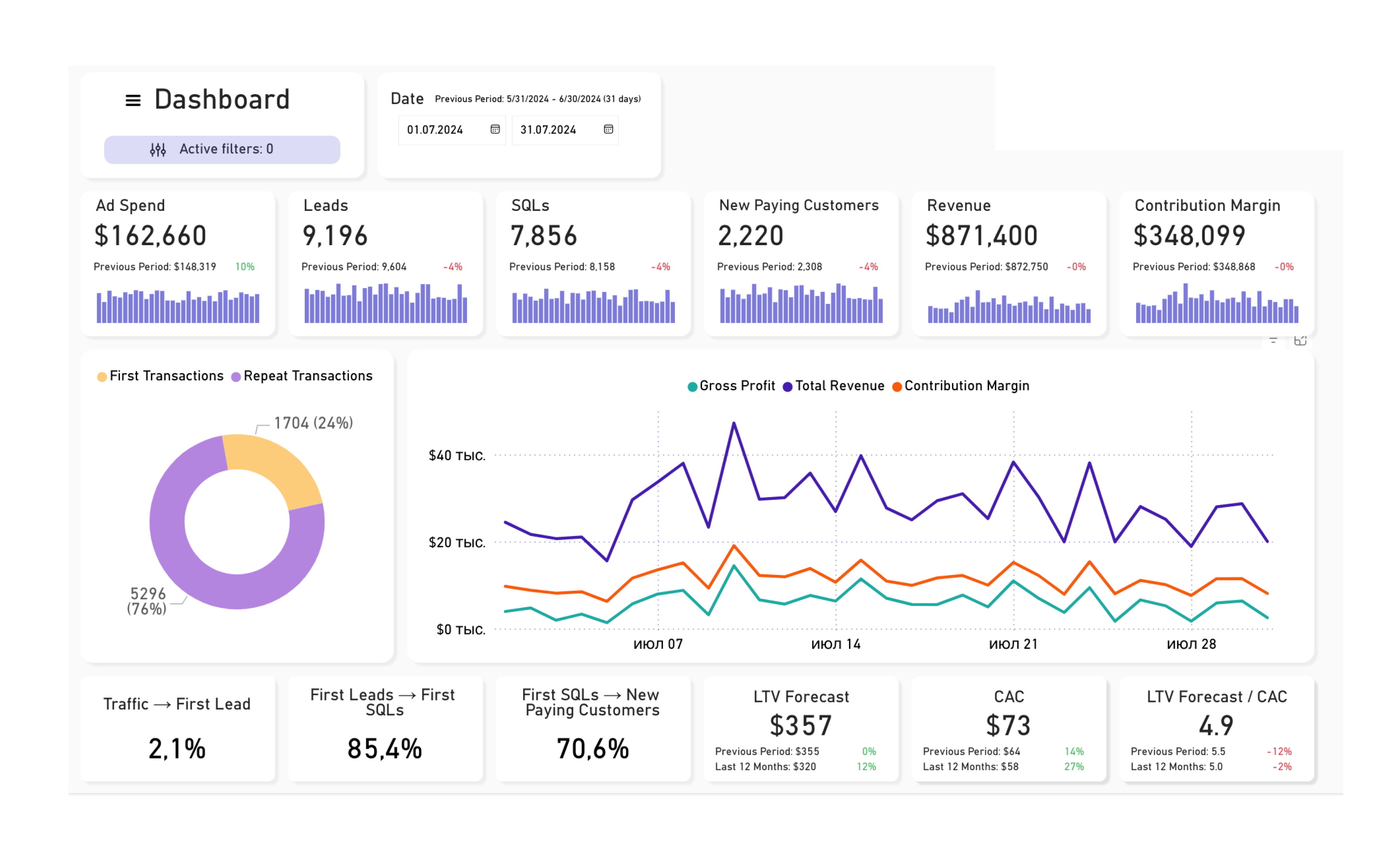This screenshot has height=850, width=1400.
Task: Click the green 27% change in CAC card
Action: (1074, 767)
